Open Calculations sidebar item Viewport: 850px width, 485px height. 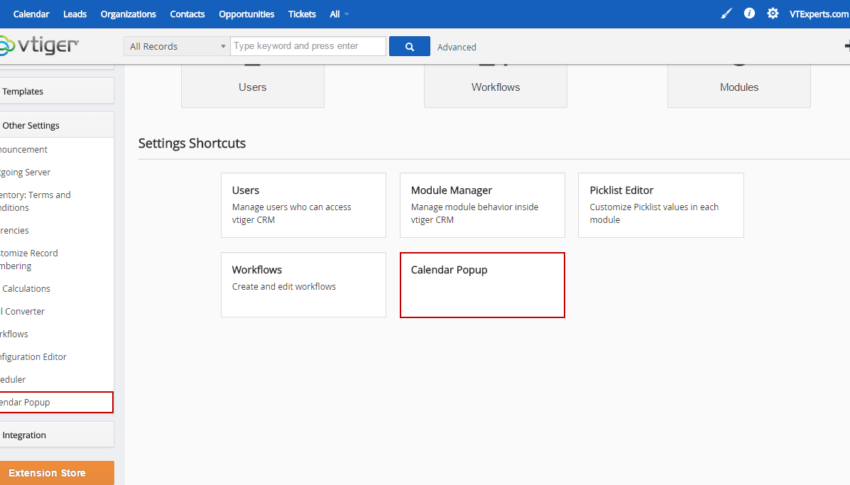pos(26,289)
